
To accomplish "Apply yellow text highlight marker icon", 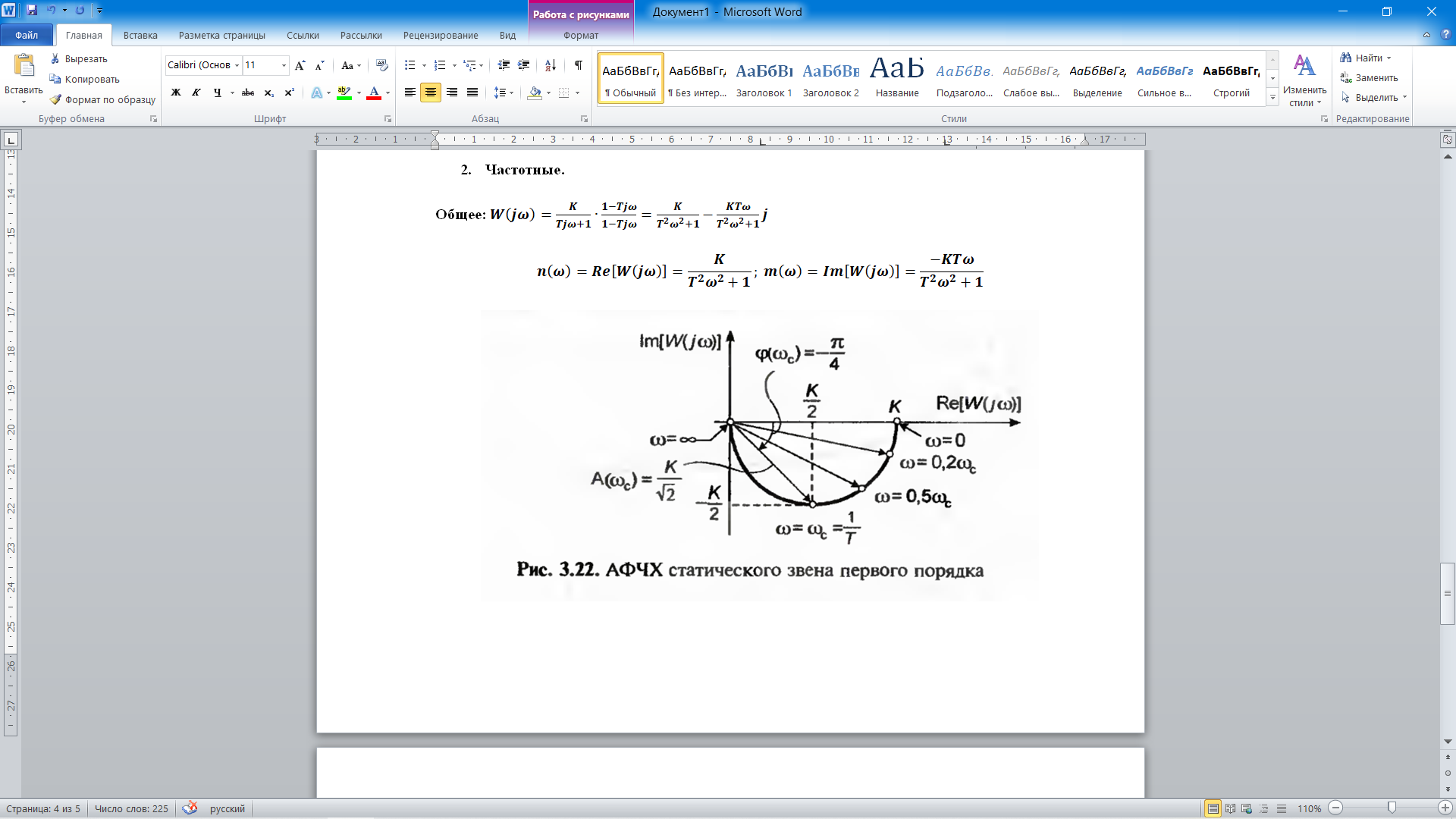I will [344, 93].
